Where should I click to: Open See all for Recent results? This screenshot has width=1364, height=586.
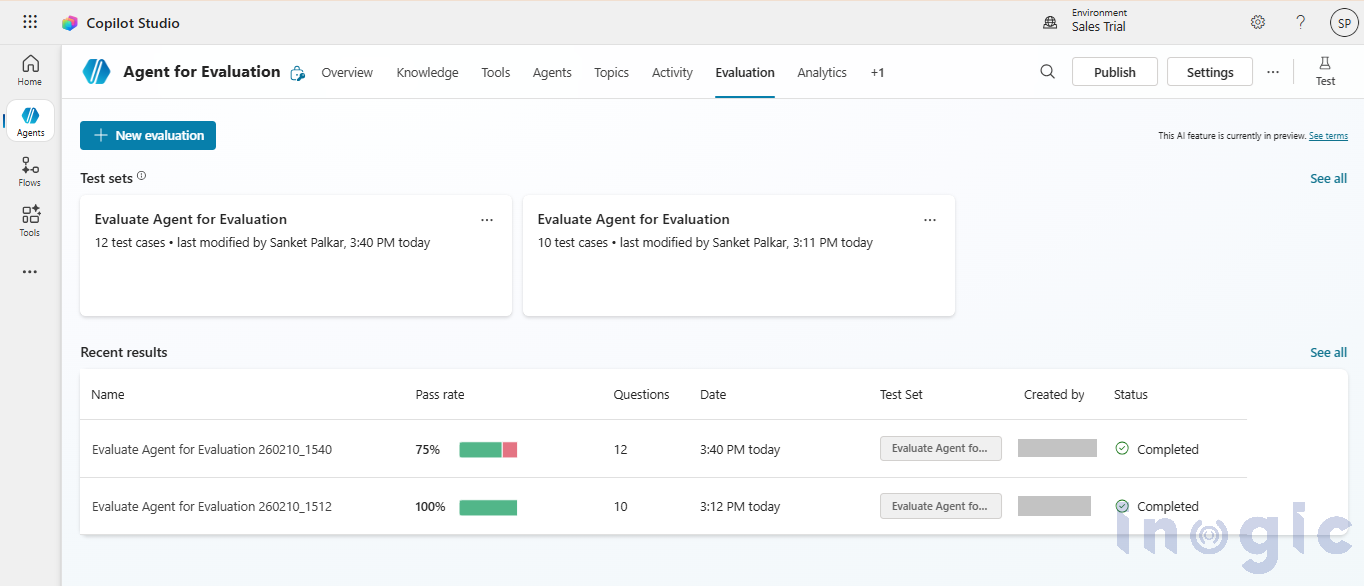[x=1328, y=352]
